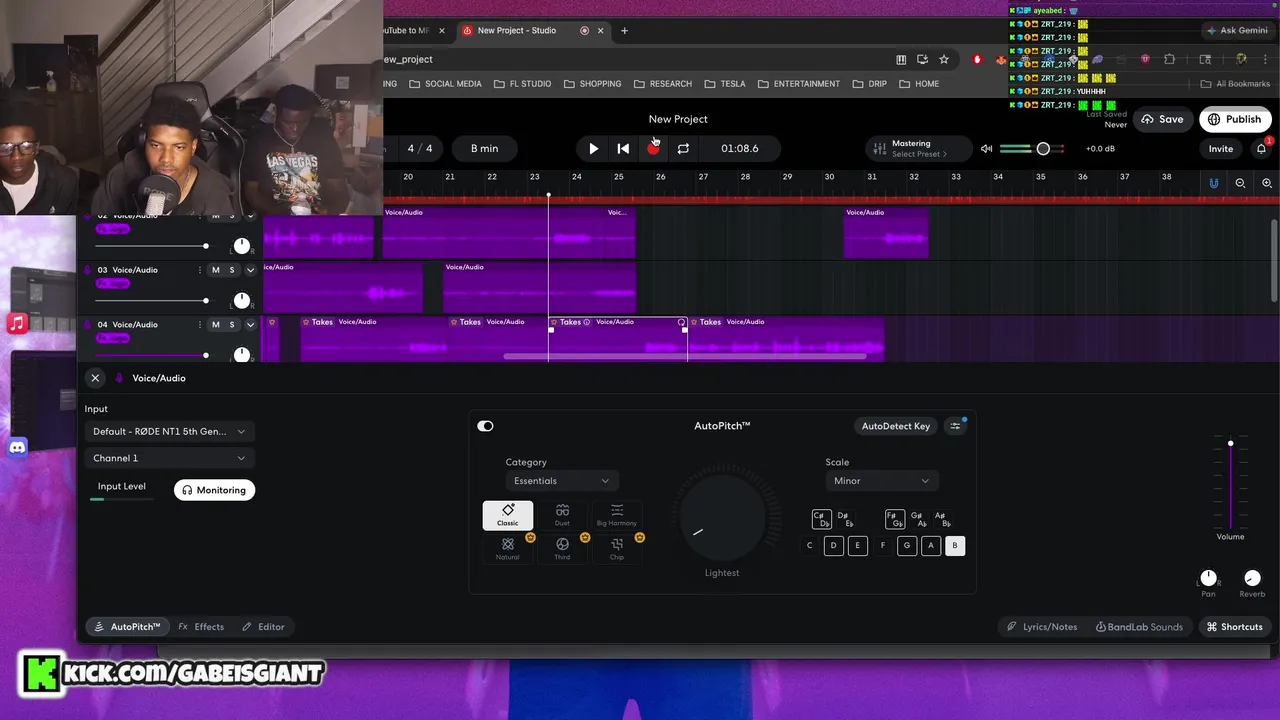This screenshot has height=720, width=1280.
Task: Solo track 03 Voice/Audio
Action: pyautogui.click(x=232, y=270)
